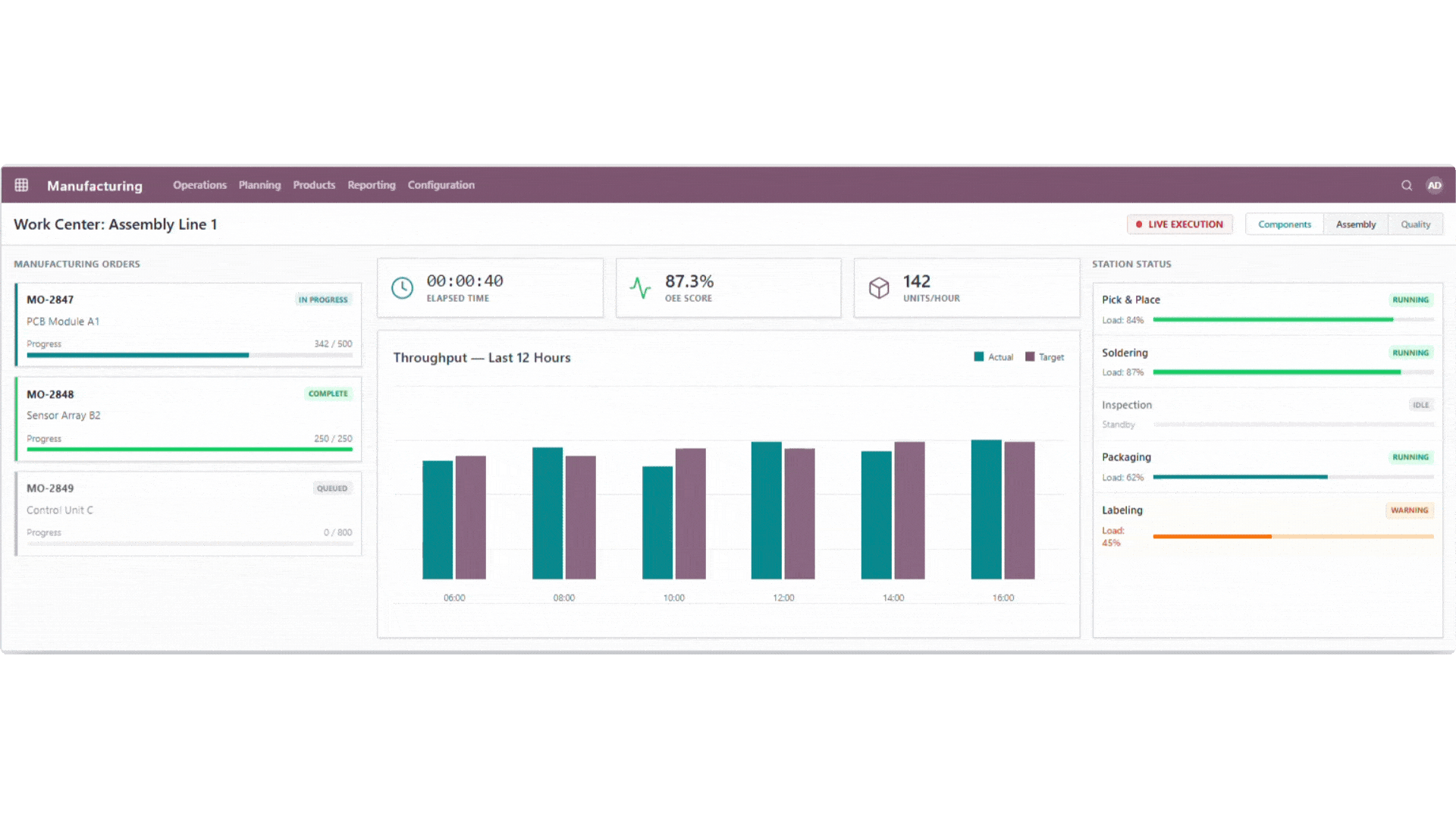Open the apps grid launcher icon
1456x819 pixels.
(x=21, y=184)
